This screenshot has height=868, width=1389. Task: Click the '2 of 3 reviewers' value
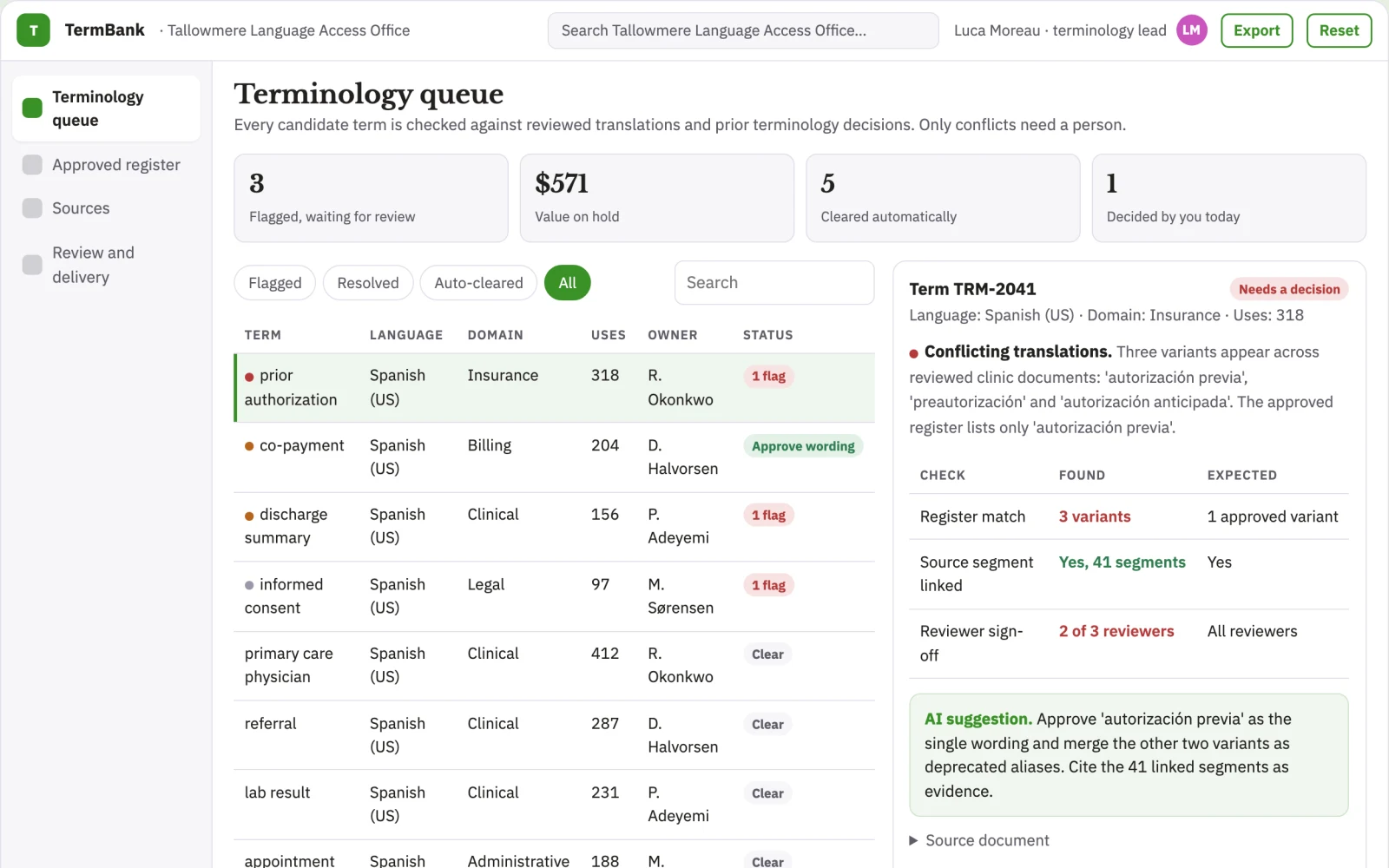pos(1116,631)
